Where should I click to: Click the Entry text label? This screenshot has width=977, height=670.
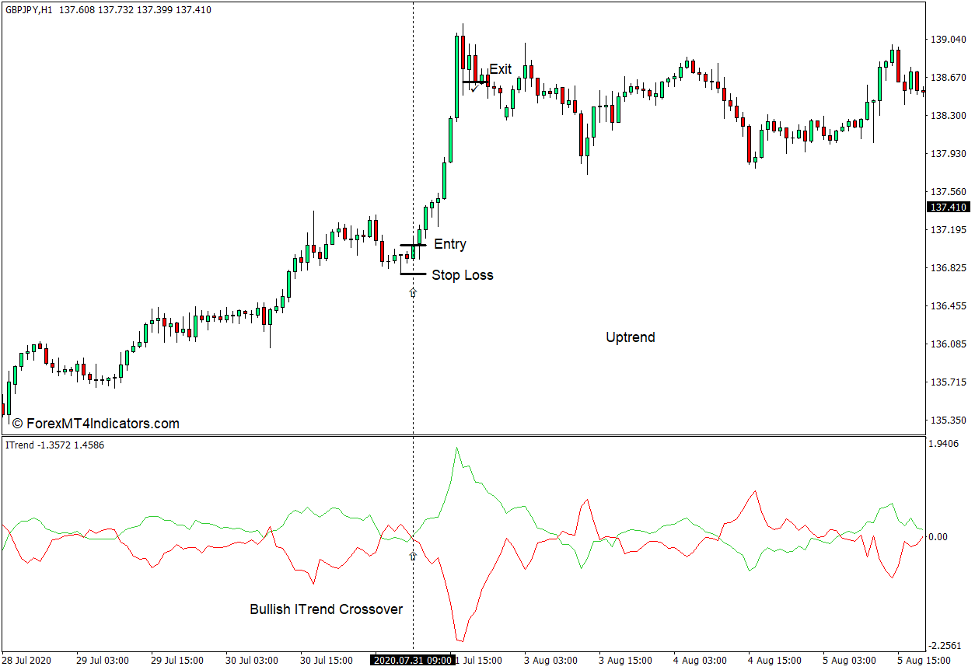450,243
